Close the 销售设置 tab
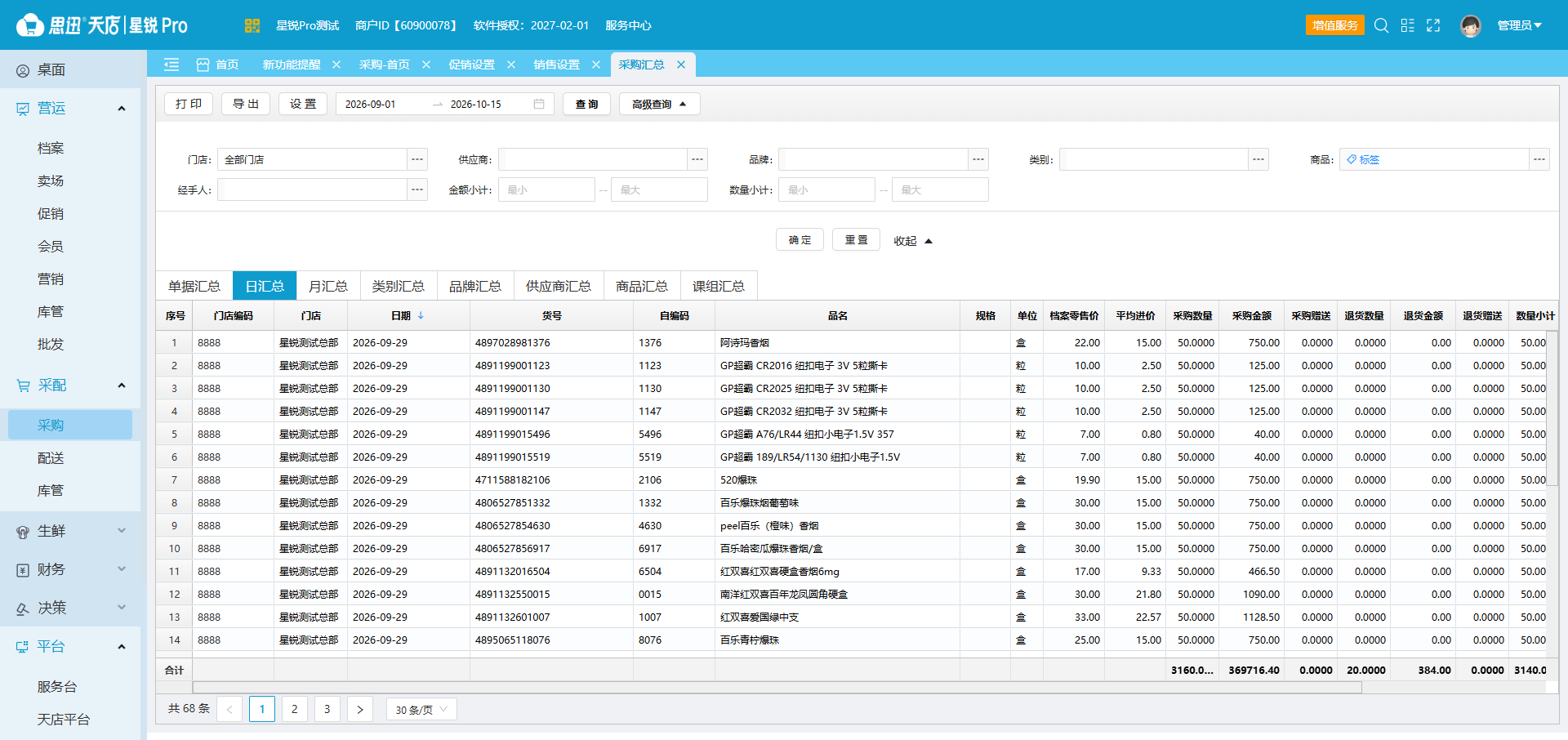Image resolution: width=1568 pixels, height=740 pixels. pos(596,65)
